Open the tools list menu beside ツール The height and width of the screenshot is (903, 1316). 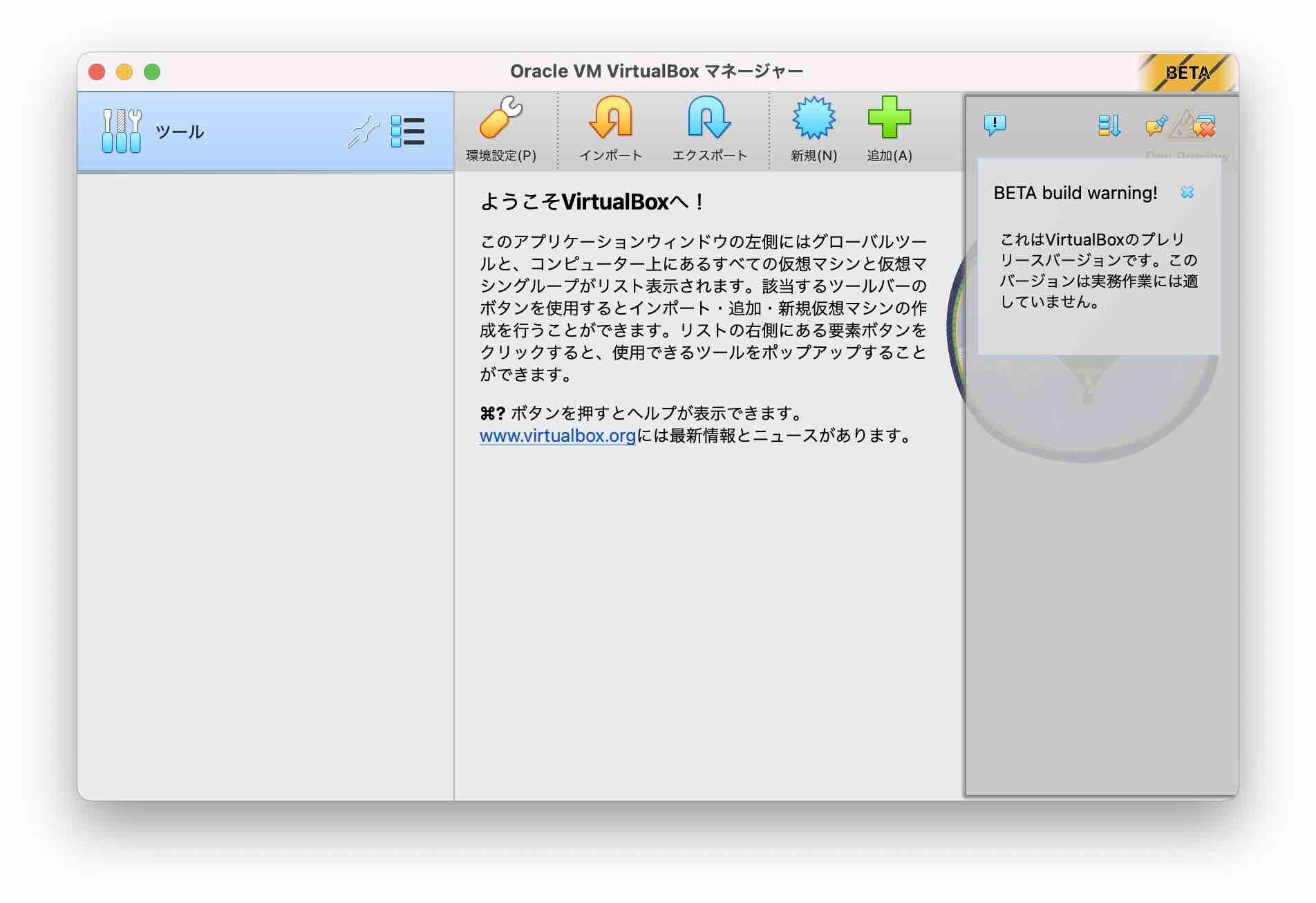[408, 131]
